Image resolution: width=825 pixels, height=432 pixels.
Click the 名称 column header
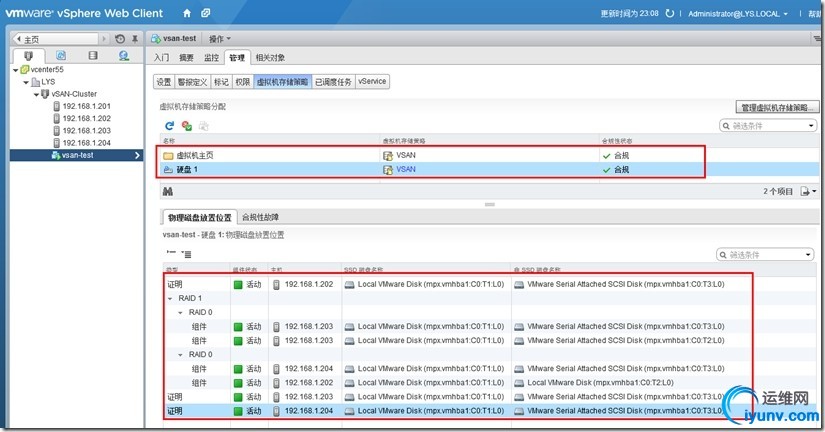(169, 141)
